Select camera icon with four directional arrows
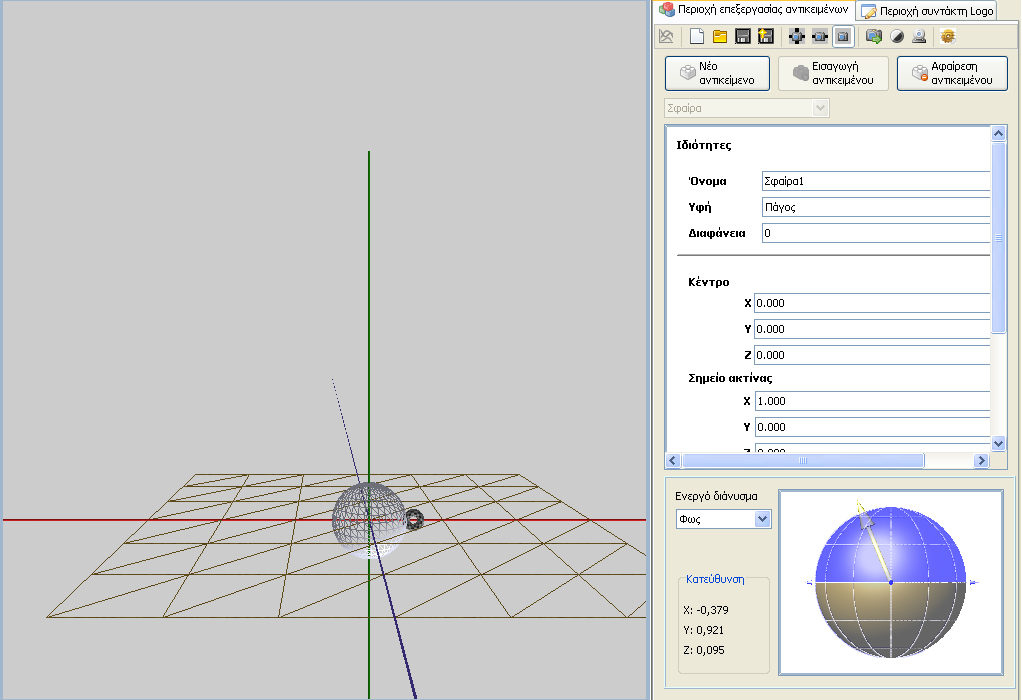Image resolution: width=1022 pixels, height=700 pixels. click(x=796, y=36)
